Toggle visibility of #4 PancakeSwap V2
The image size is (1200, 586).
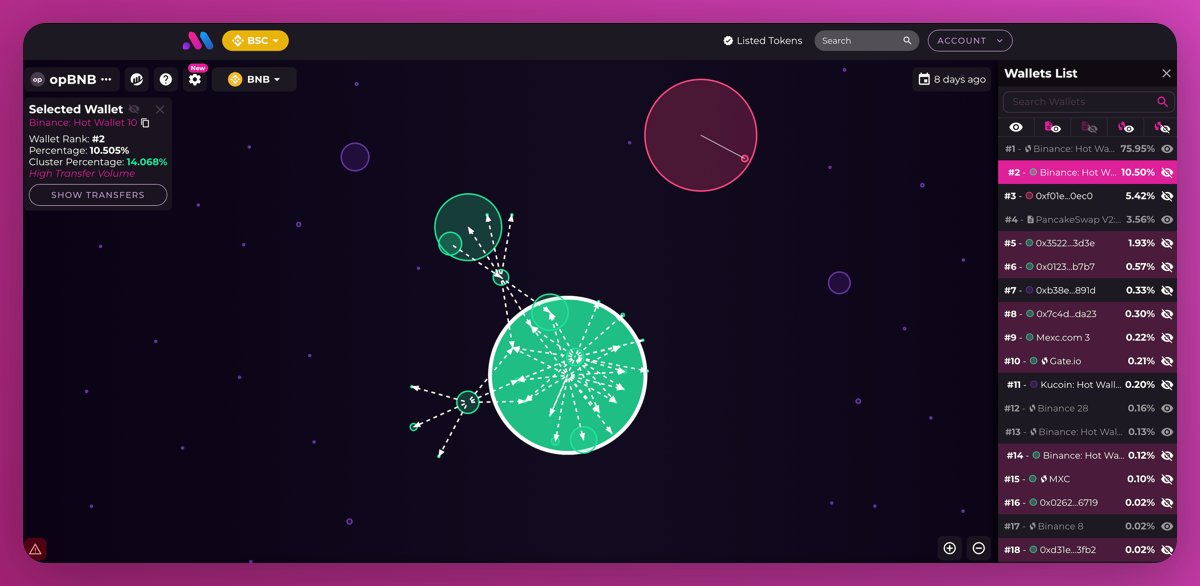1166,219
